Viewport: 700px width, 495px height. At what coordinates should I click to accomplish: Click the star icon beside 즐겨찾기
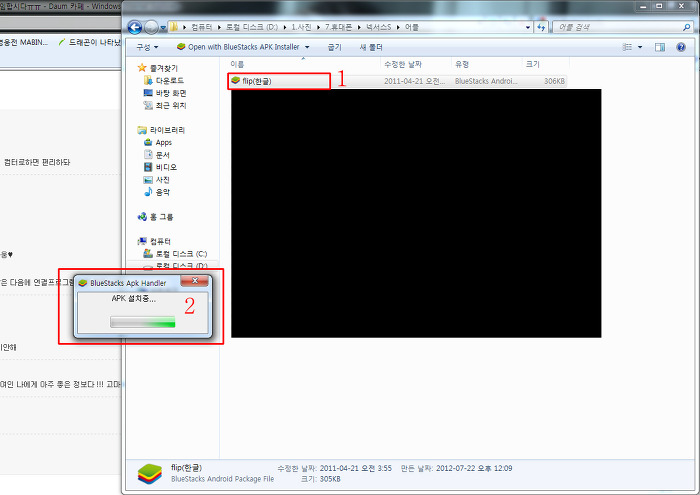tap(142, 67)
